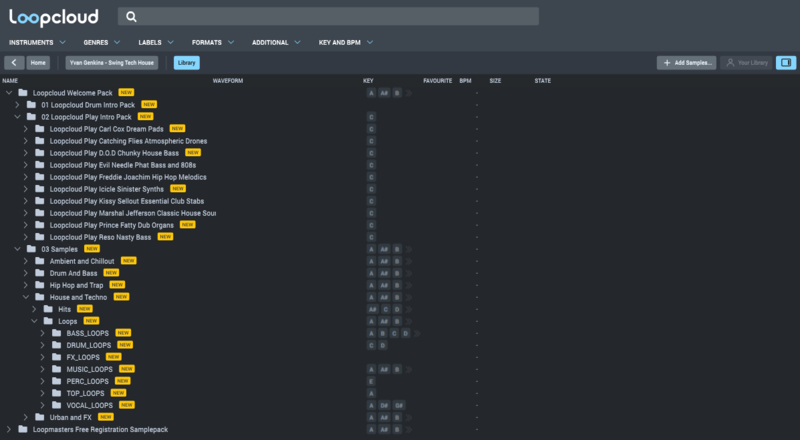Screen dimensions: 800x440
Task: Click folder icon of Loopmasters Free Registration Samplepack
Action: [x=23, y=429]
